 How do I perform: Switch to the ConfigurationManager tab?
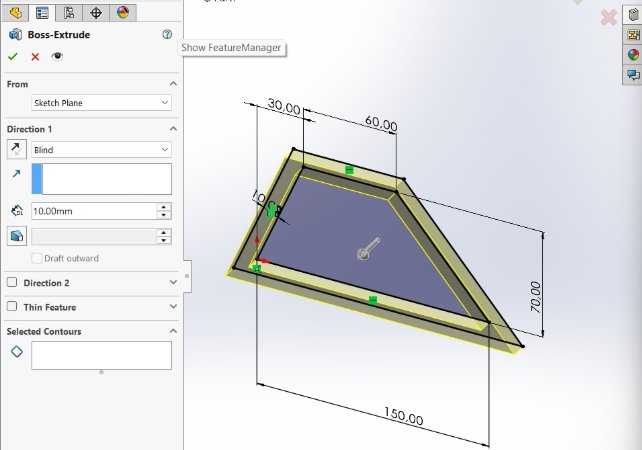(x=69, y=13)
